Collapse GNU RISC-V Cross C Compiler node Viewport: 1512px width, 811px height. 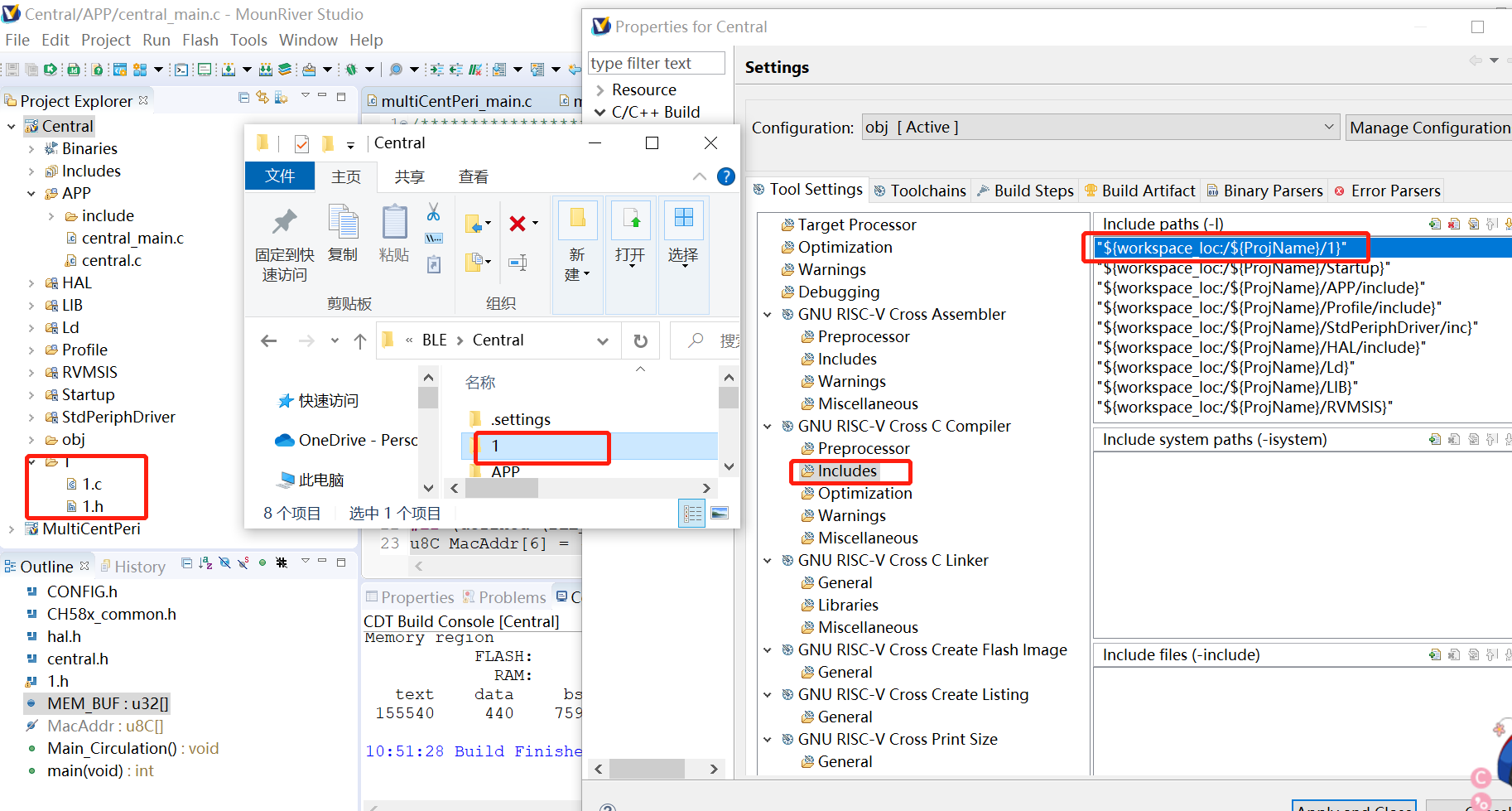pos(768,426)
